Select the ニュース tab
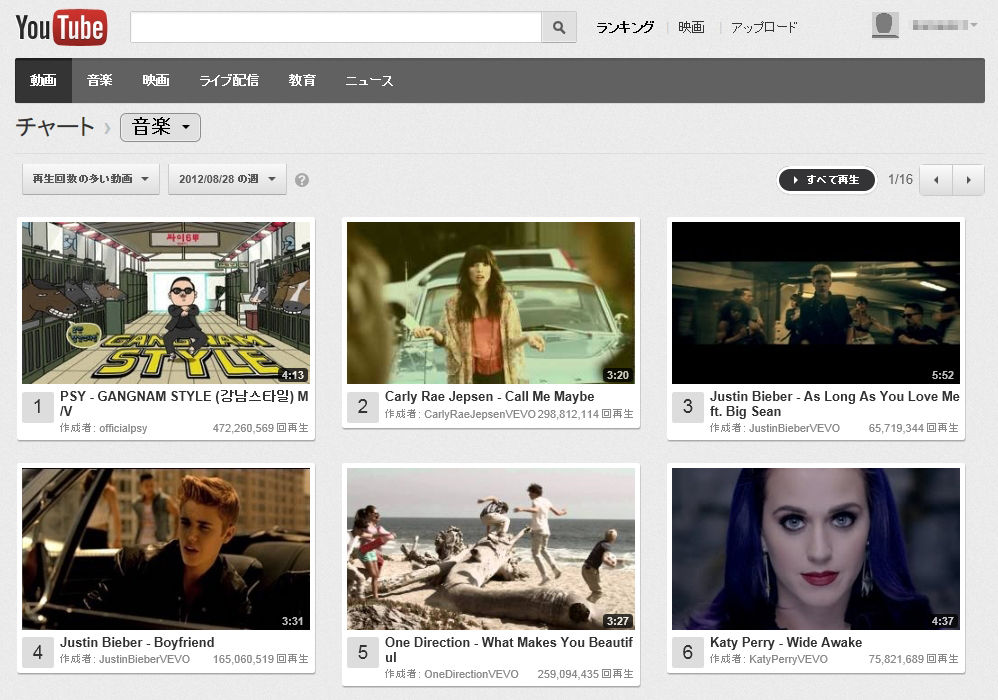The height and width of the screenshot is (700, 998). 369,80
